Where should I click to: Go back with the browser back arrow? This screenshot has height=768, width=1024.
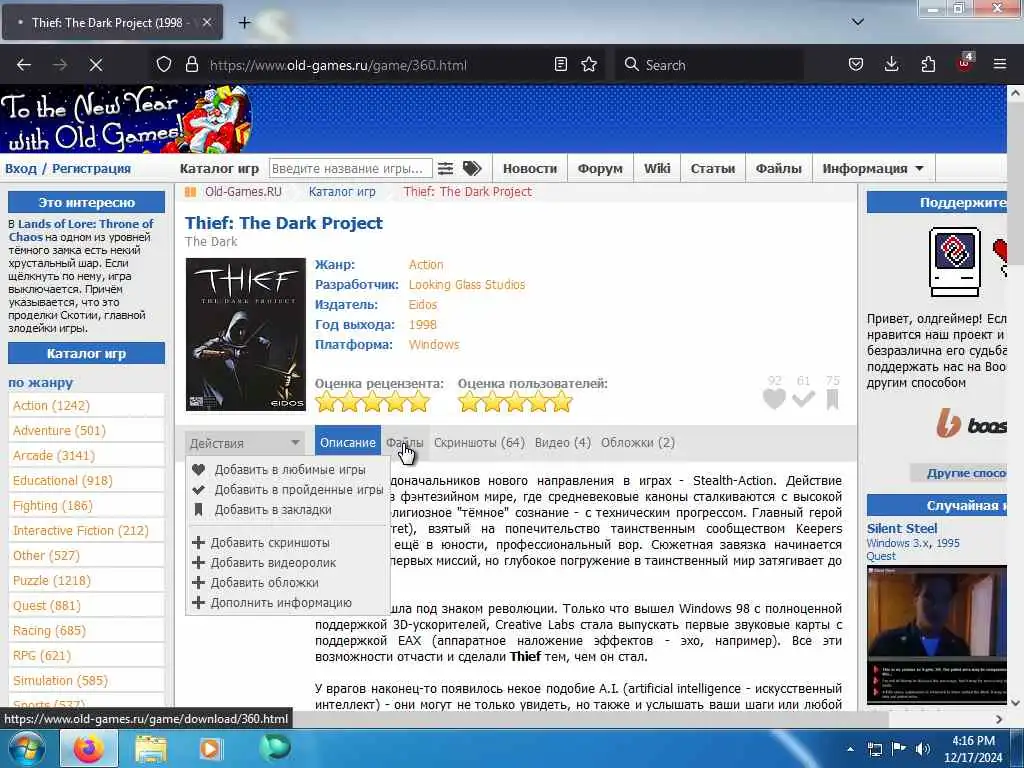click(x=24, y=65)
